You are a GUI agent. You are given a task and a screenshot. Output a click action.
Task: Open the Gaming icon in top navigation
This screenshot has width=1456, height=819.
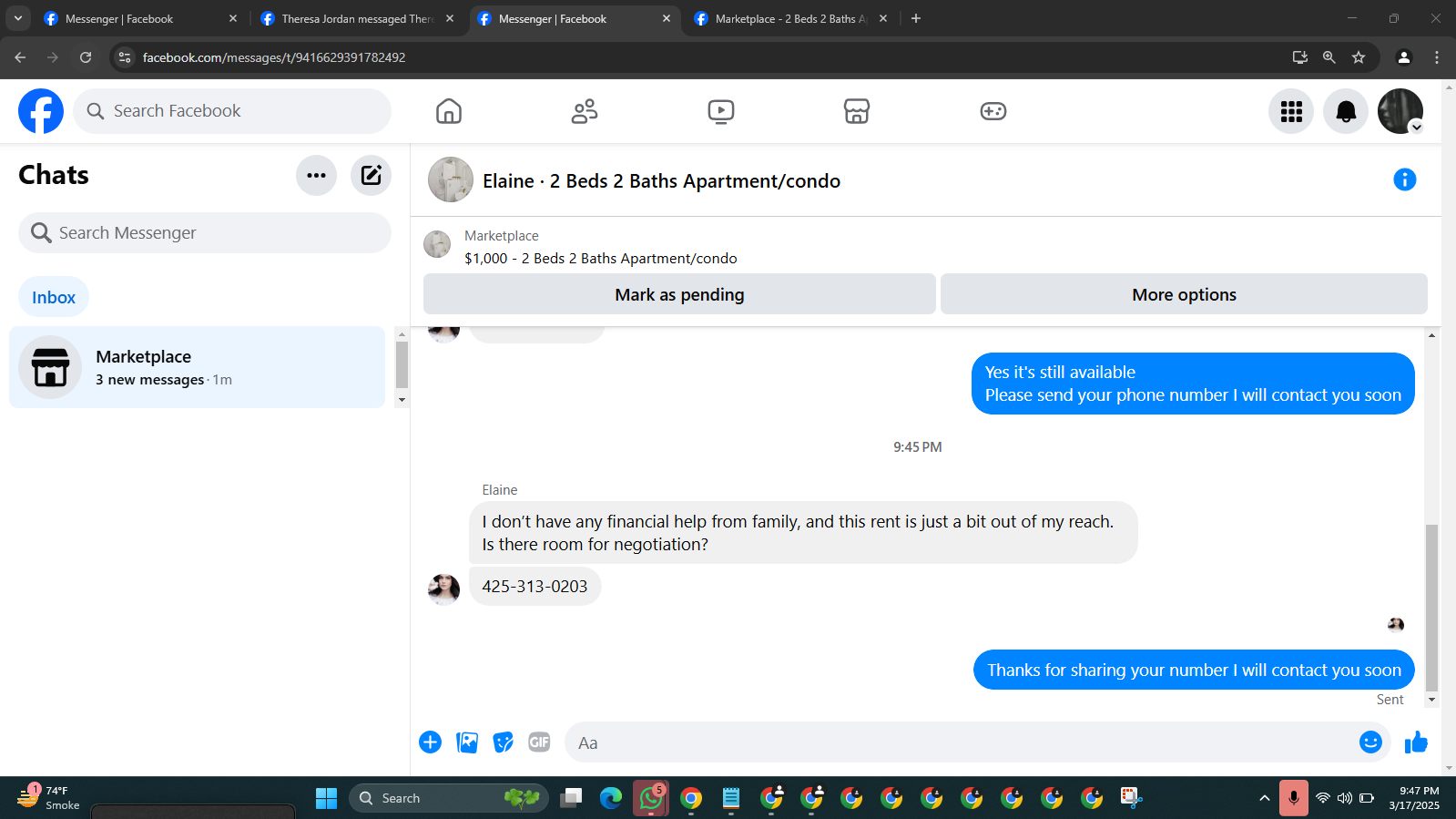[993, 111]
